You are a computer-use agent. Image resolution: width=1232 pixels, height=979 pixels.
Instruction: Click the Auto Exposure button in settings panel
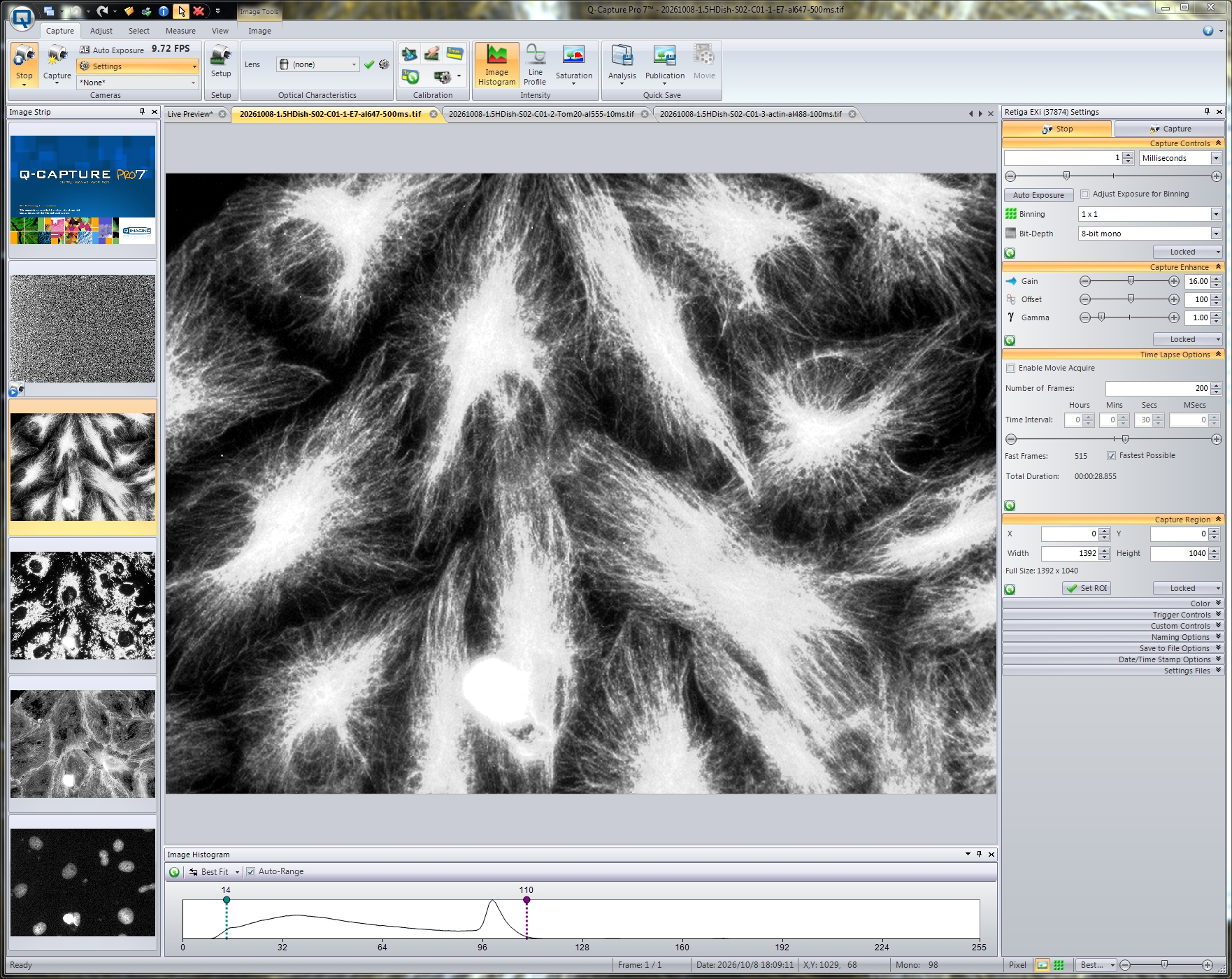pos(1038,195)
